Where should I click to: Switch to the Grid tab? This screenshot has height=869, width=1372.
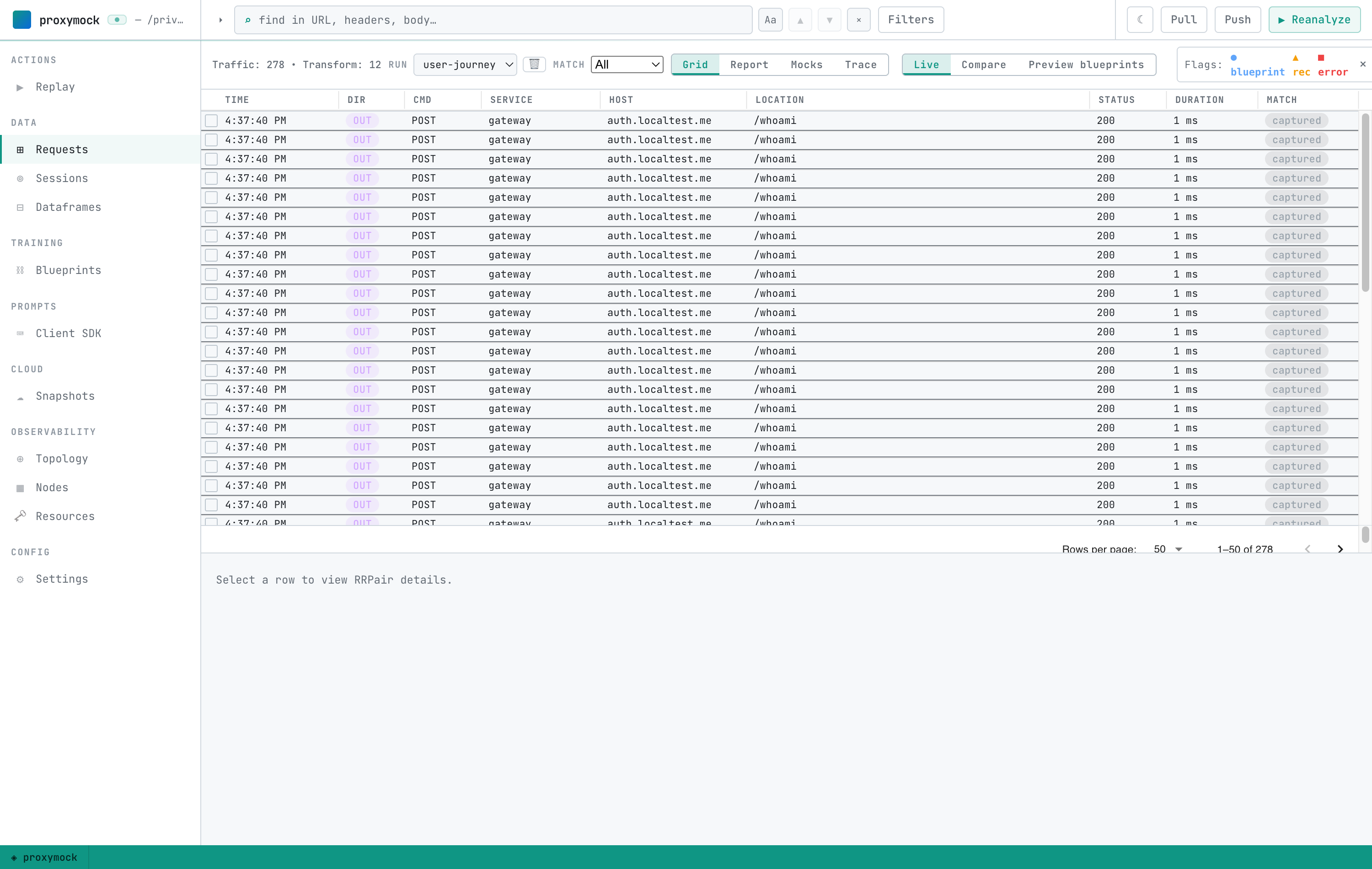pos(695,64)
